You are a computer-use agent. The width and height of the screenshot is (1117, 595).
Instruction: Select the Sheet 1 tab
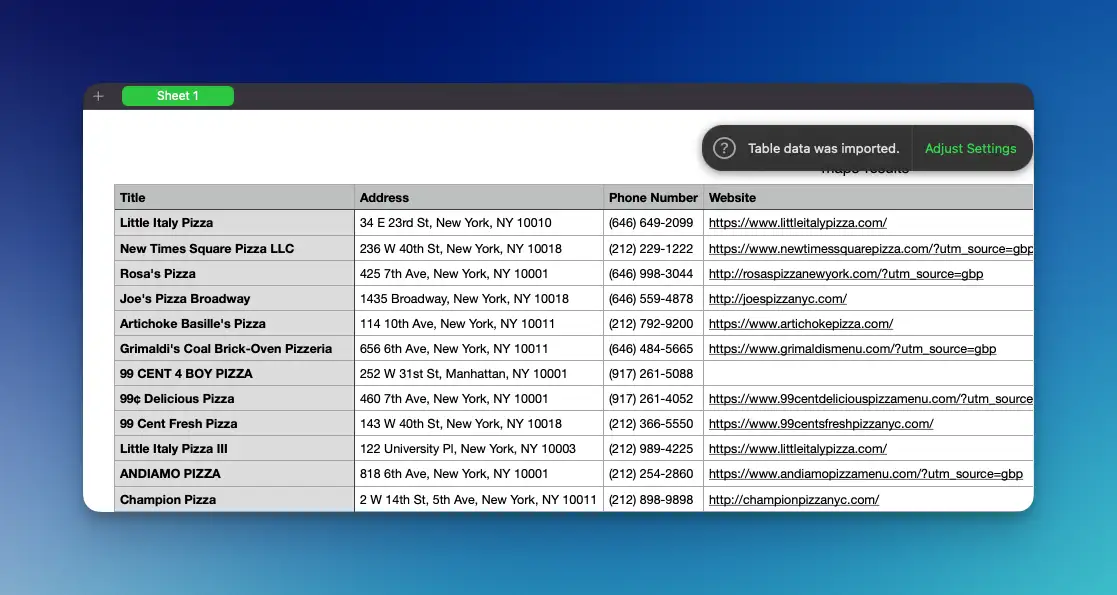pos(177,96)
